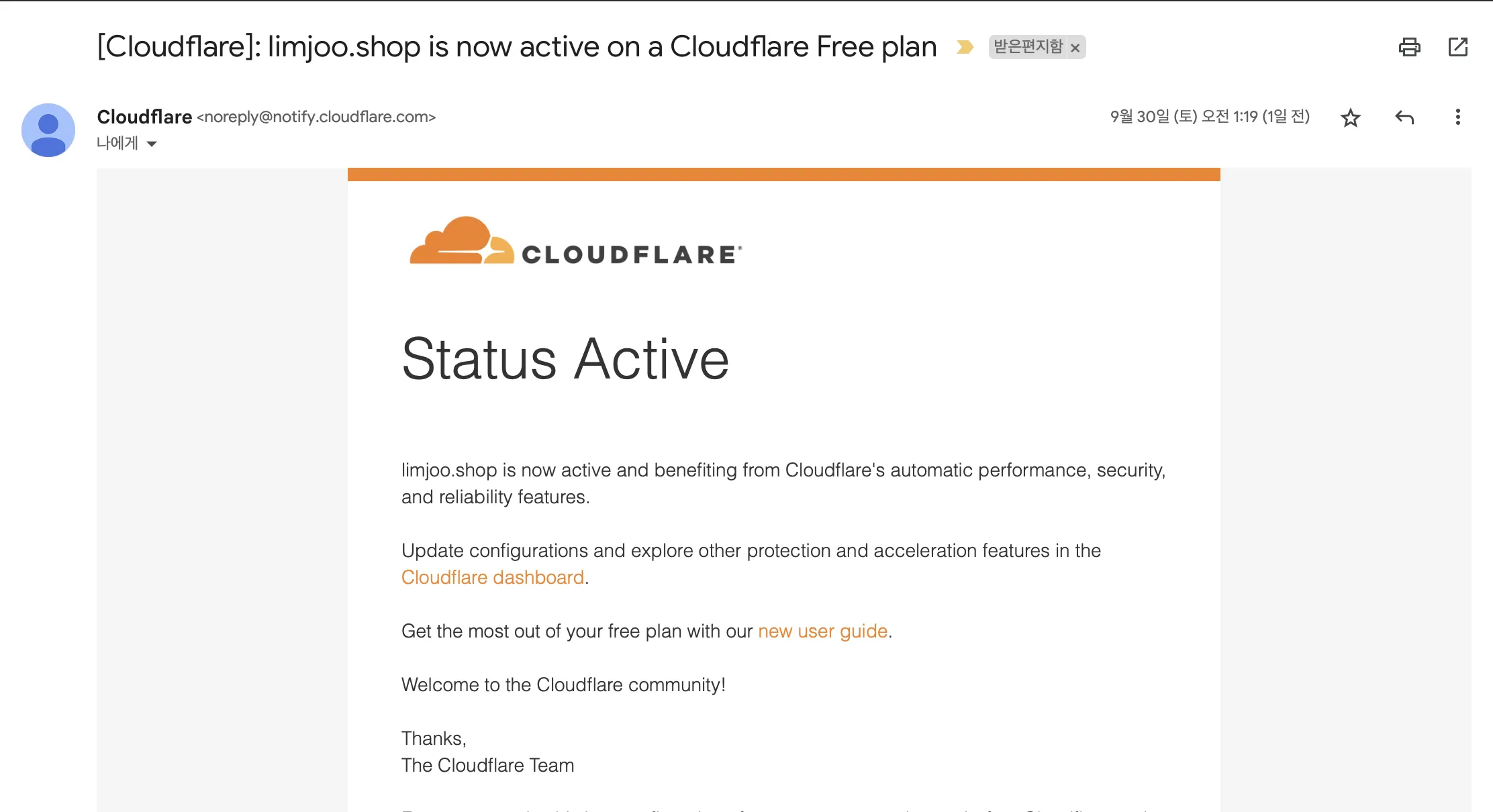Image resolution: width=1493 pixels, height=812 pixels.
Task: Click the orange banner bar atop the email
Action: pos(783,174)
